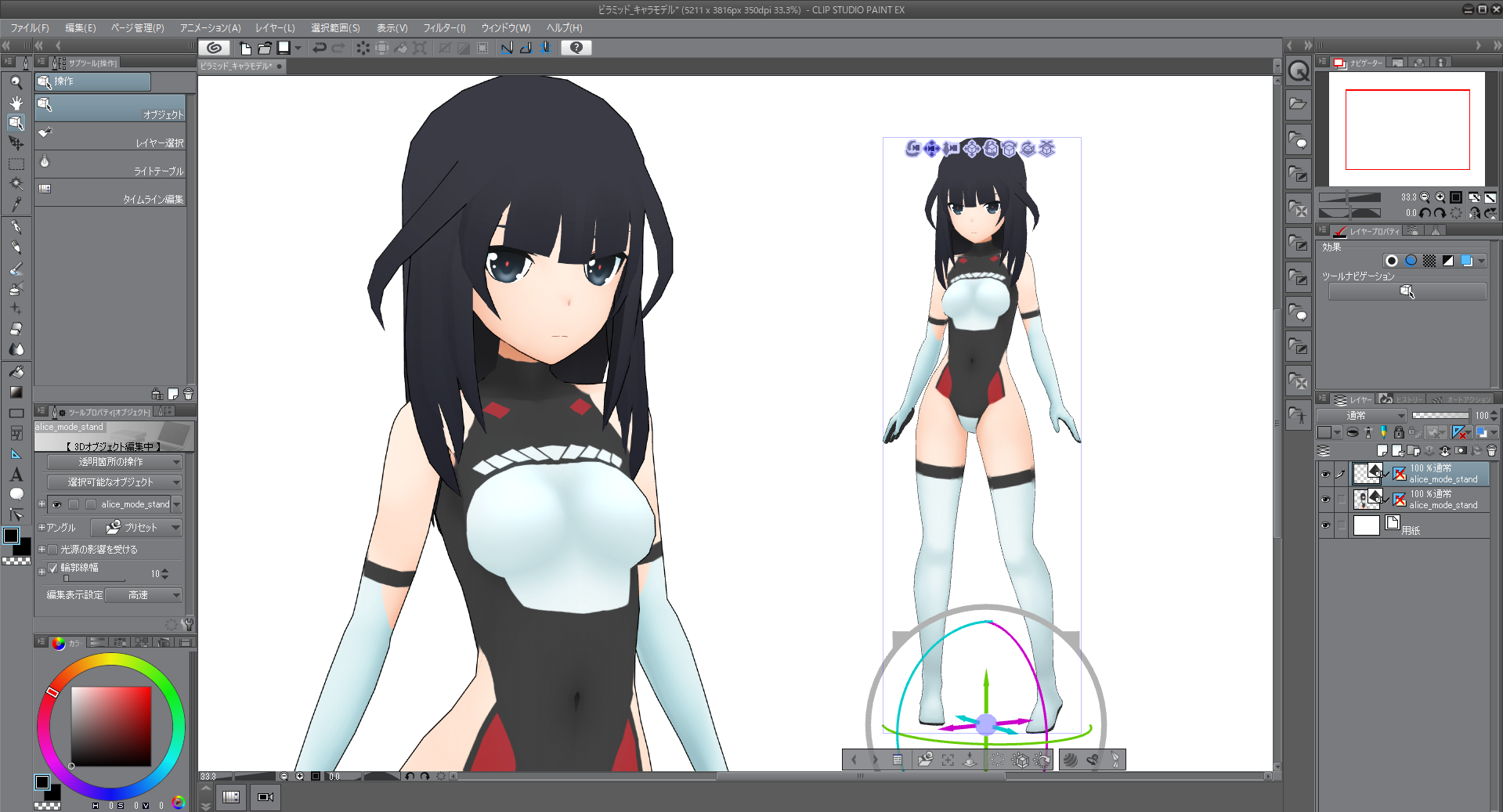Open CLIP STUDIO launcher icon
Screen dimensions: 1503x812
click(214, 48)
